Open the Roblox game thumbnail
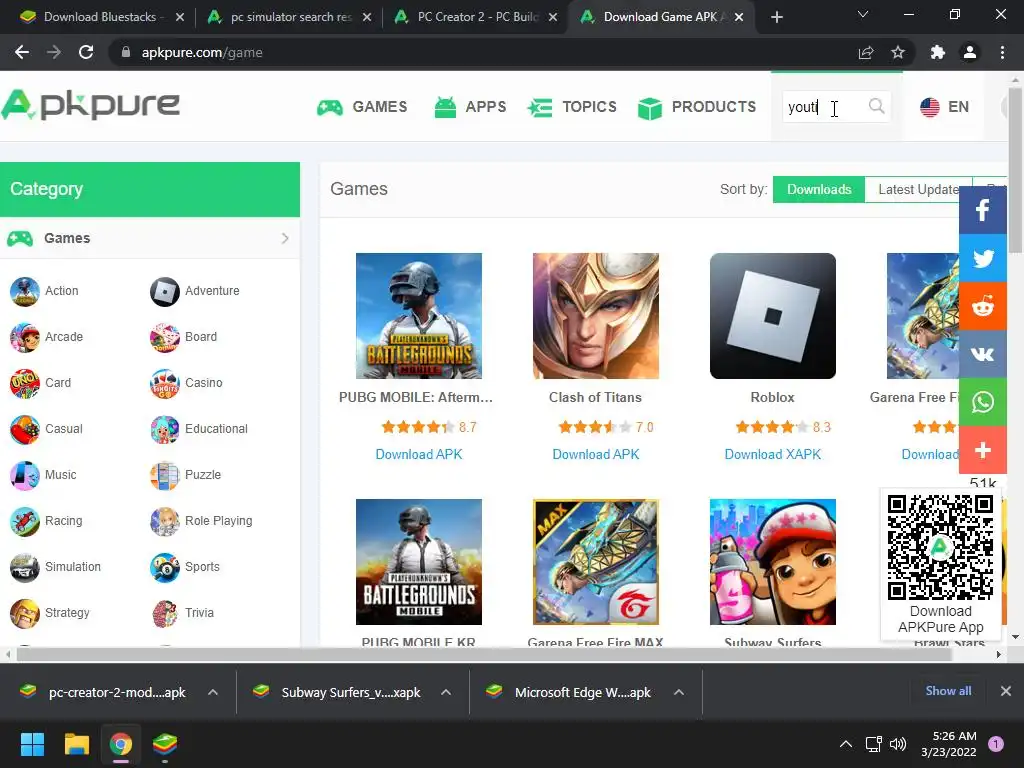This screenshot has height=768, width=1024. (773, 316)
